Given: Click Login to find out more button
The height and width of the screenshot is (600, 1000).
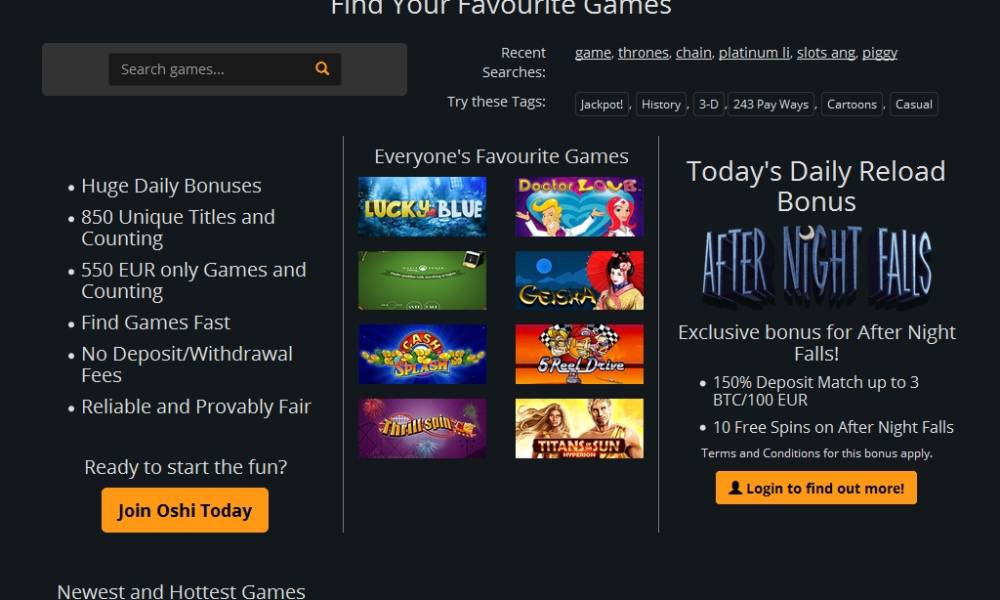Looking at the screenshot, I should [816, 488].
